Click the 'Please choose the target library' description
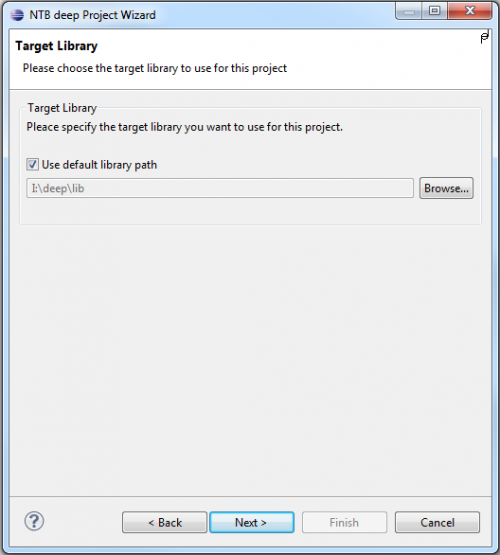The image size is (500, 555). click(x=155, y=68)
